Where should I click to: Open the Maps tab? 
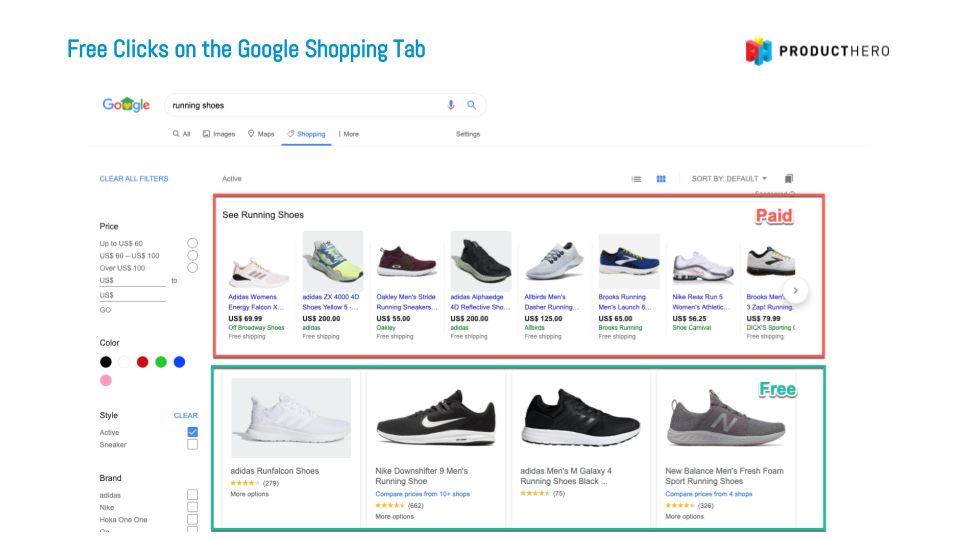pyautogui.click(x=261, y=134)
